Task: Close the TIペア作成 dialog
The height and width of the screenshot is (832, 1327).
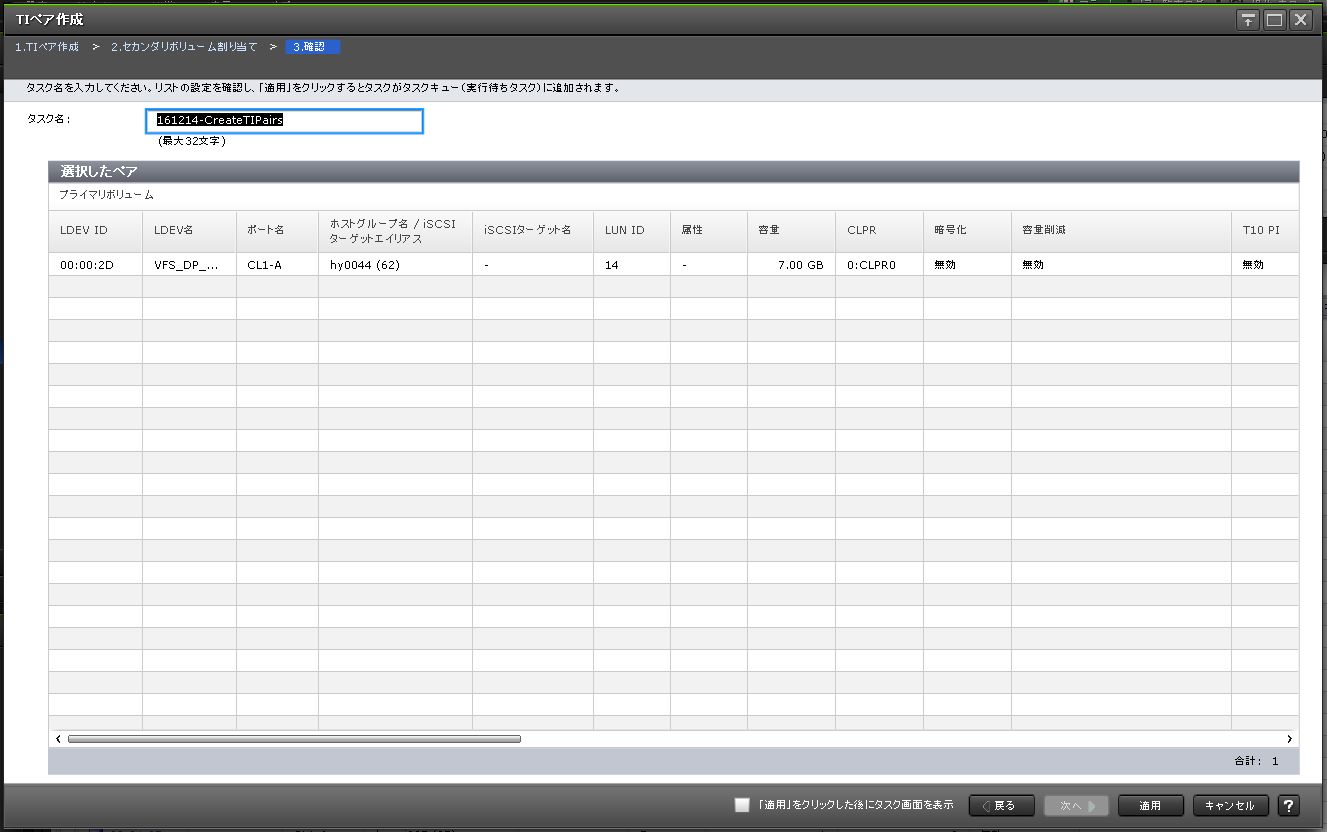Action: point(1300,20)
